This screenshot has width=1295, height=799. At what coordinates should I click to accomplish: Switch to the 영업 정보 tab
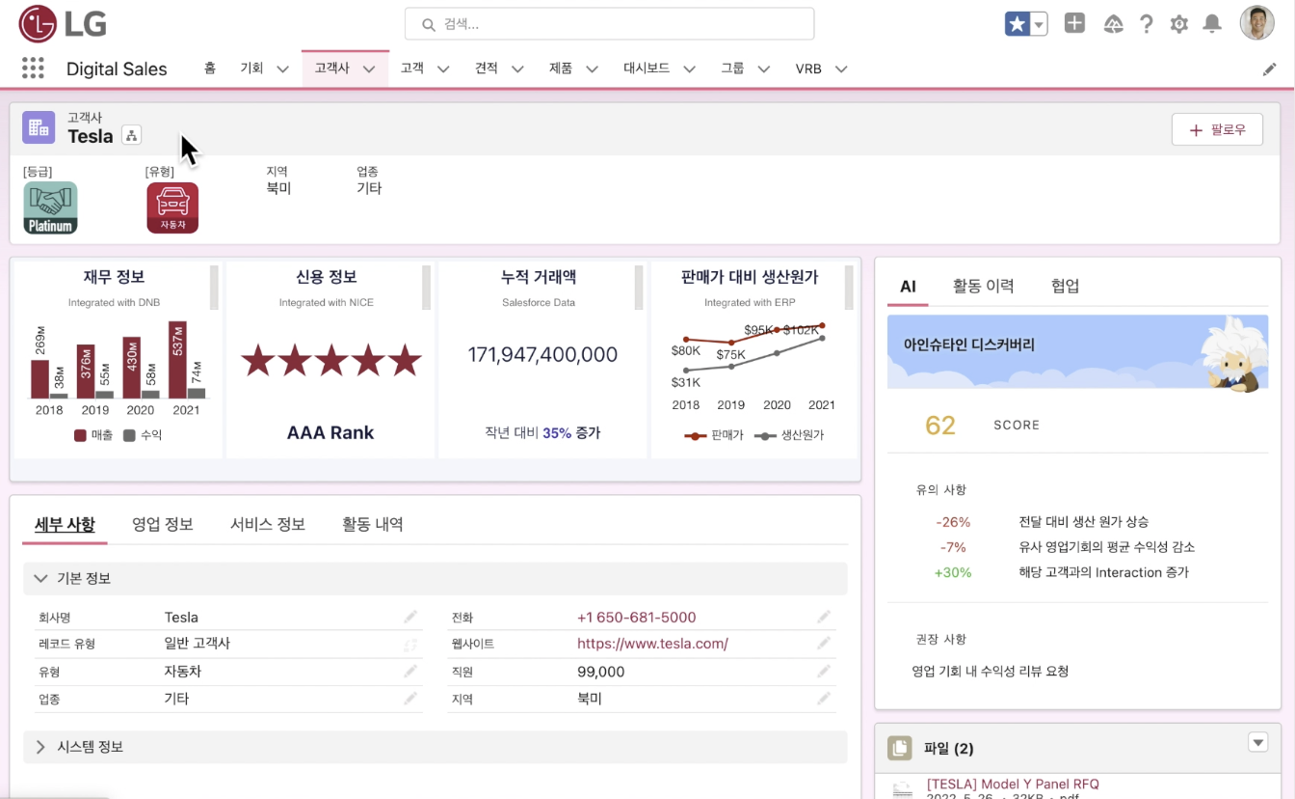point(162,524)
